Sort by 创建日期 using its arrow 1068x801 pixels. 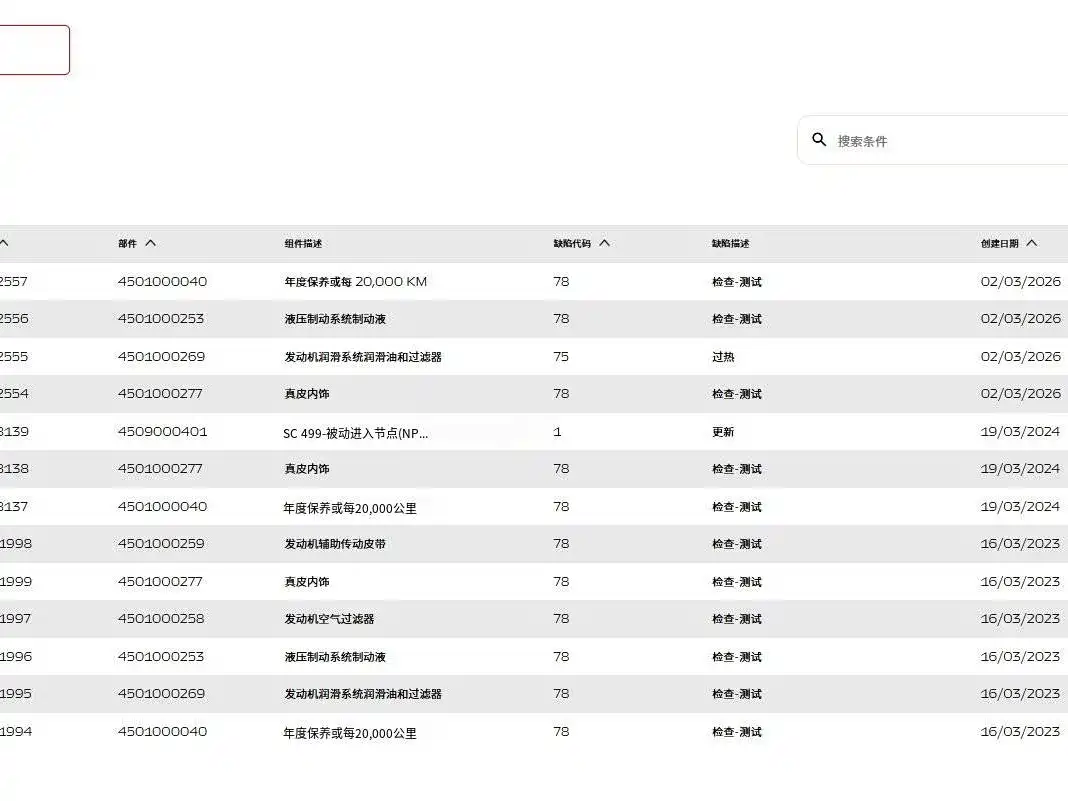1032,243
